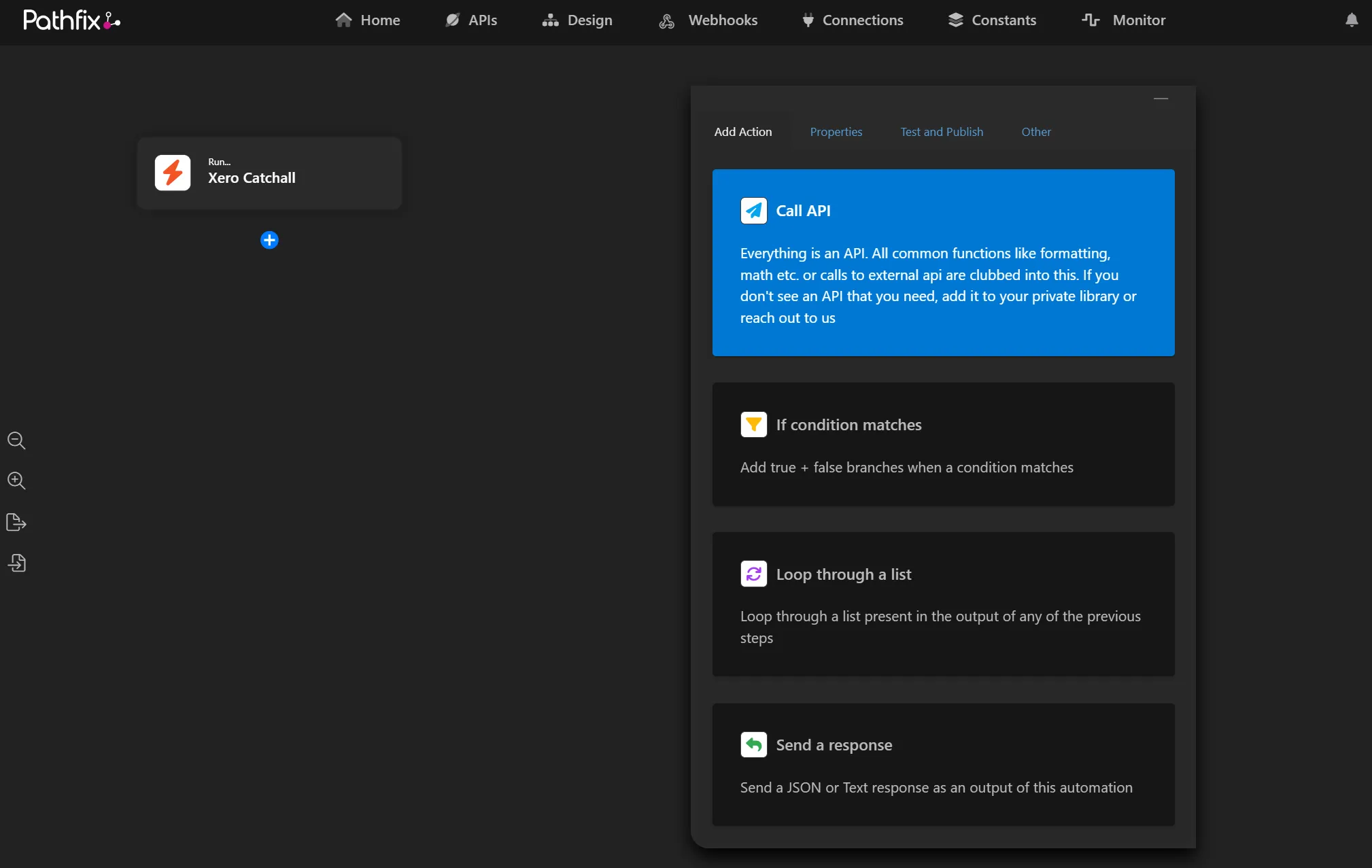Open the Design section
Viewport: 1372px width, 868px height.
pyautogui.click(x=577, y=20)
